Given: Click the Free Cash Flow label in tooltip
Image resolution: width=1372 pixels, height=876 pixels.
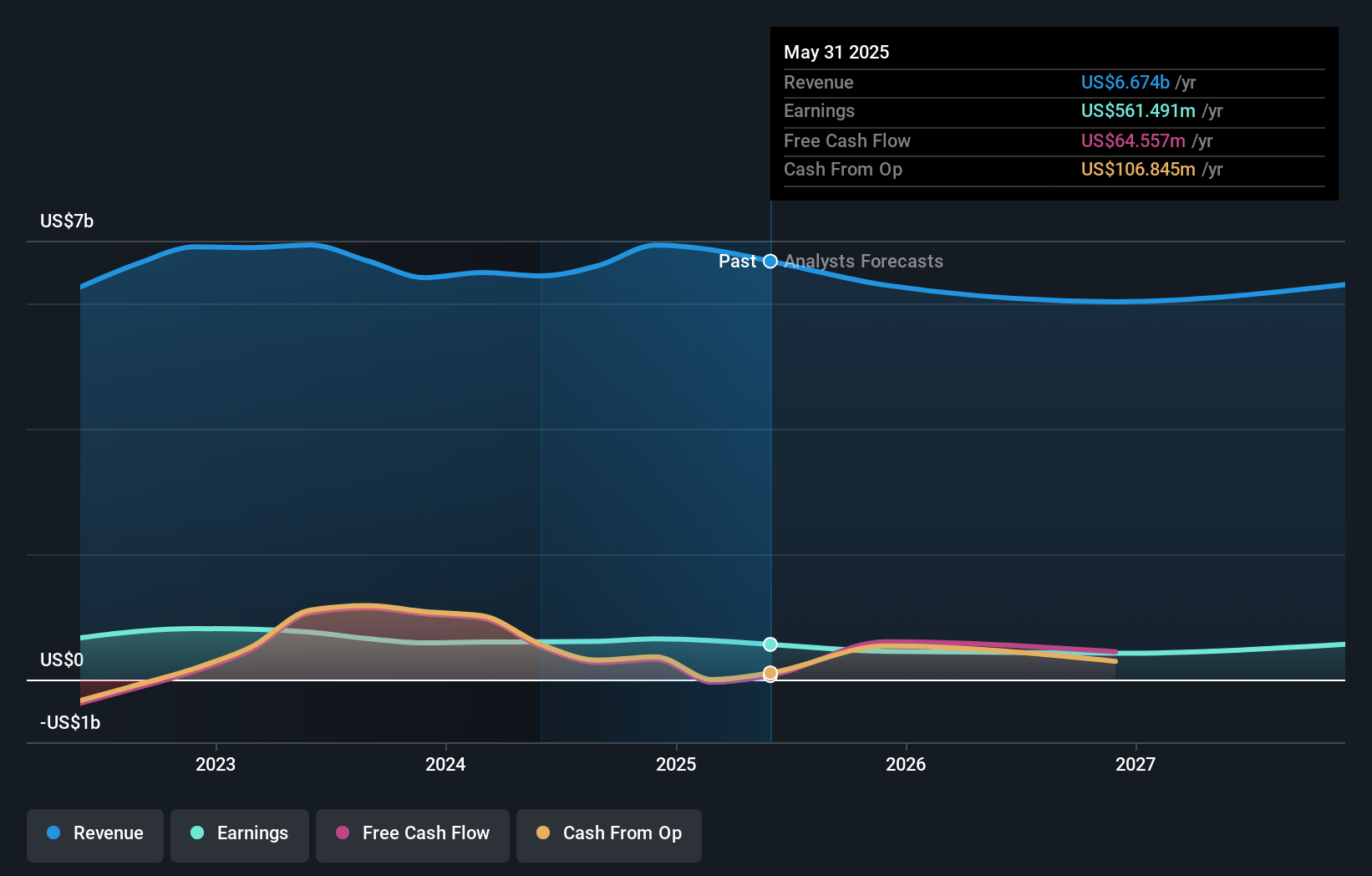Looking at the screenshot, I should 847,140.
